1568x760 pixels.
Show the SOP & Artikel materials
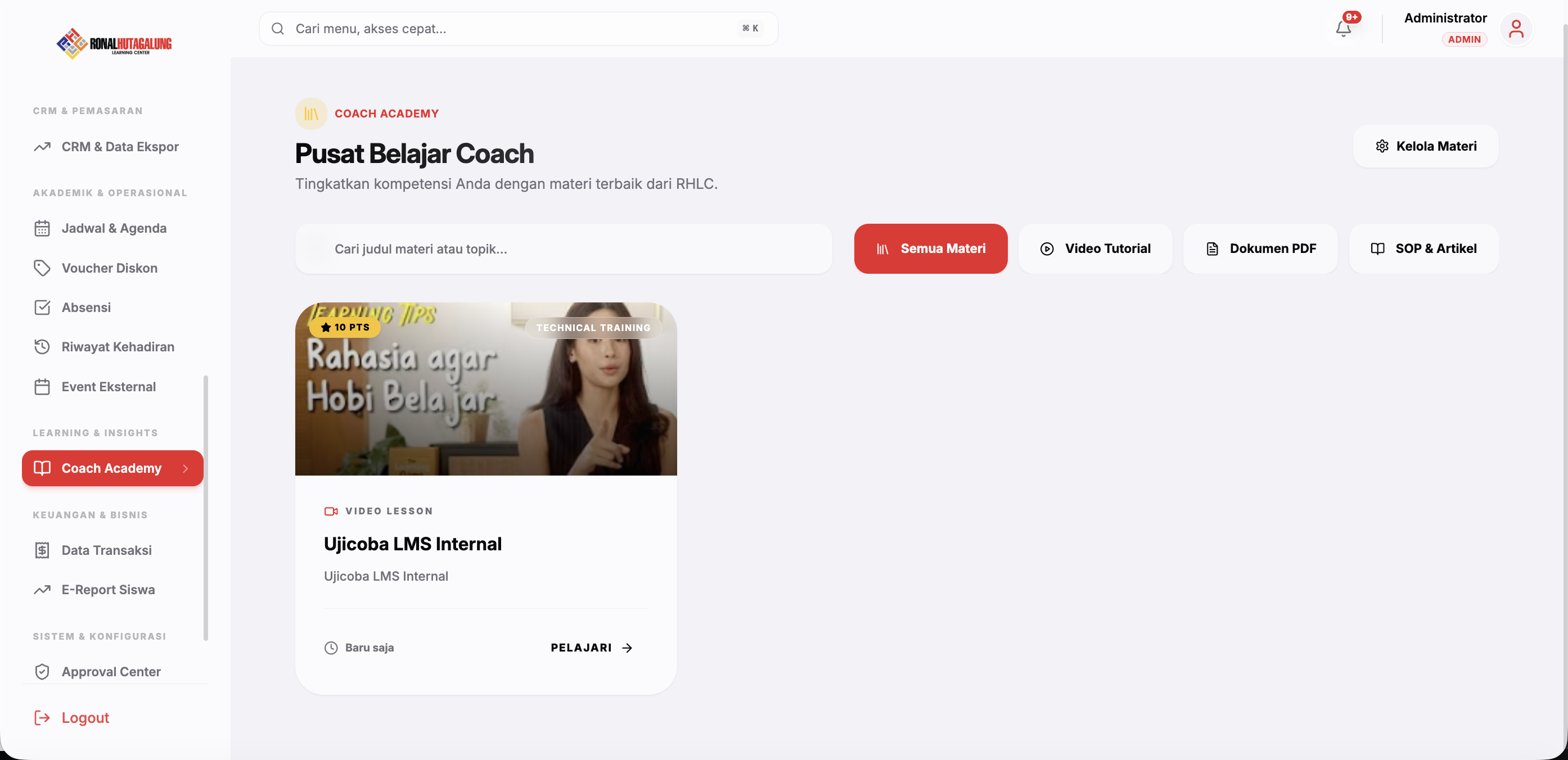1423,248
